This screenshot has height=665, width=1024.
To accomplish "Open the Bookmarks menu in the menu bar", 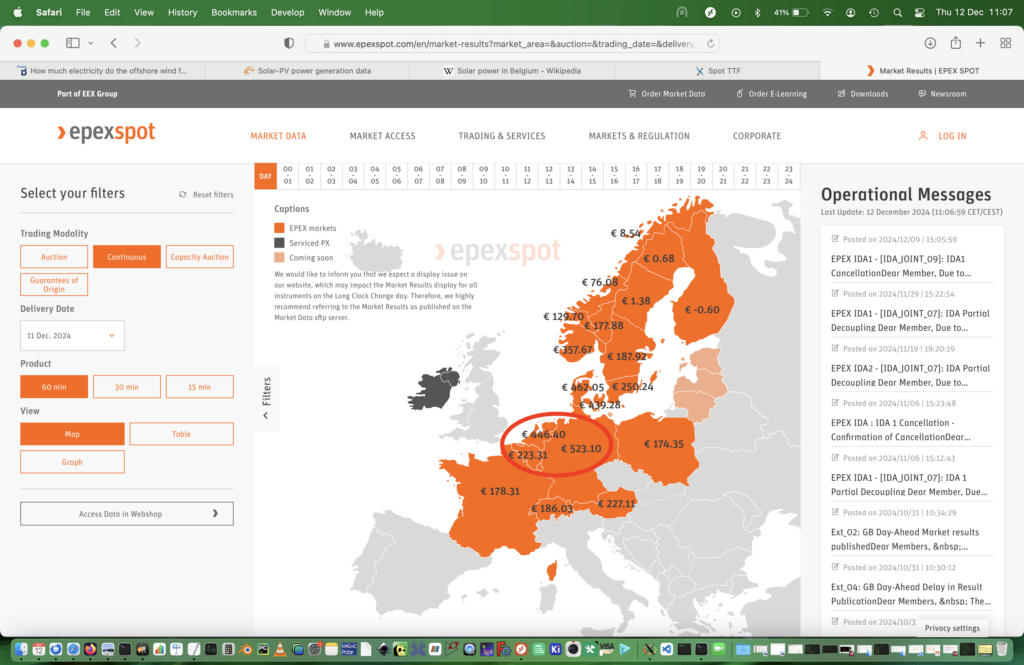I will point(234,12).
